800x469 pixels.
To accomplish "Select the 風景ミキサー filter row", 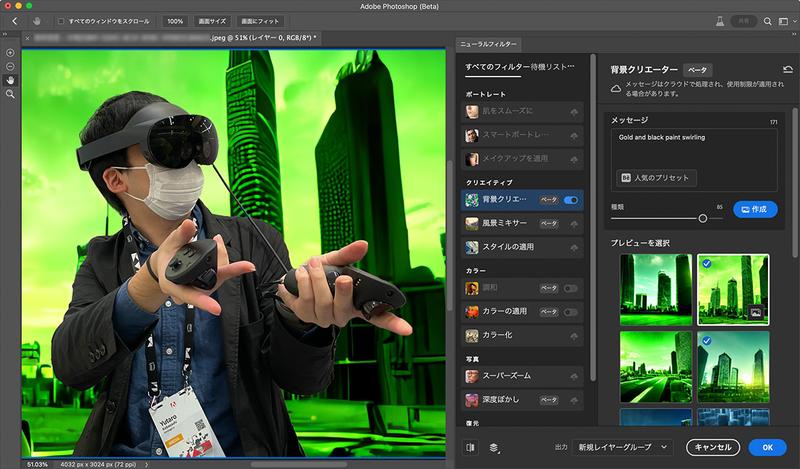I will [522, 224].
